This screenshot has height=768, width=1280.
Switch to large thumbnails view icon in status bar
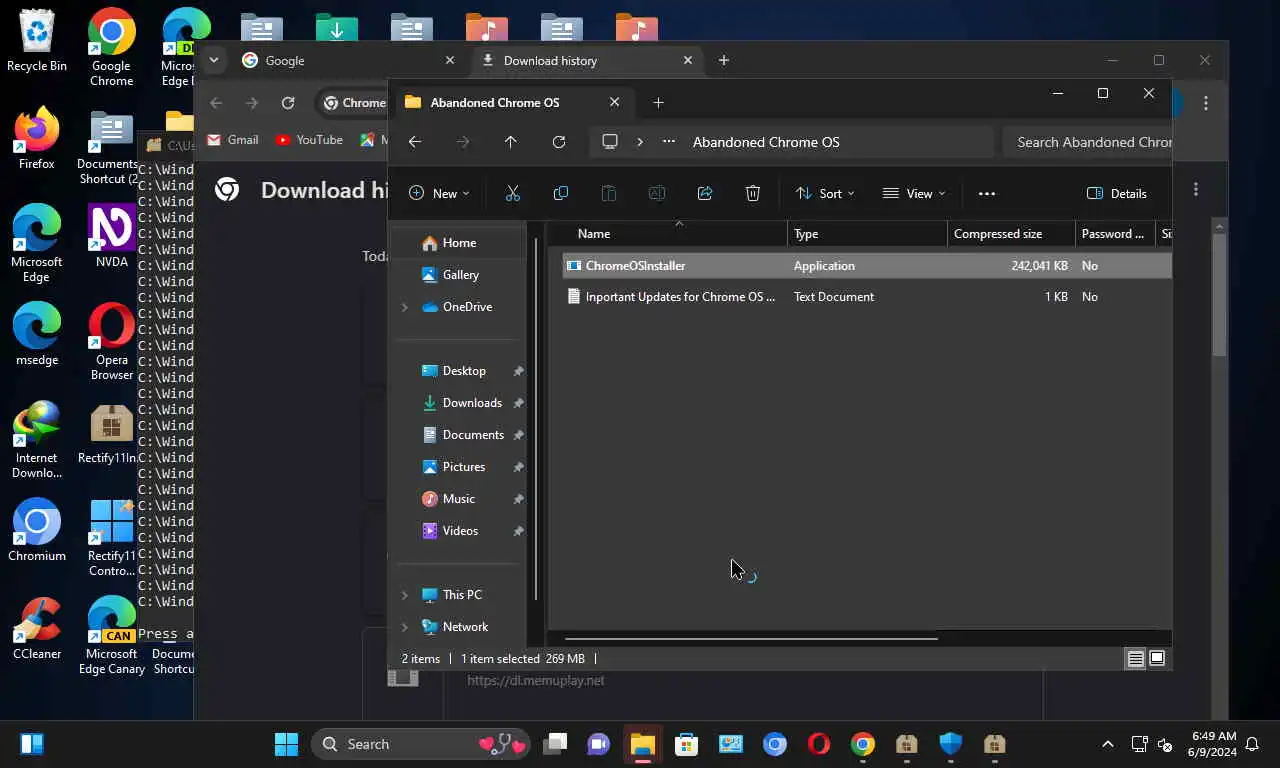[x=1157, y=659]
